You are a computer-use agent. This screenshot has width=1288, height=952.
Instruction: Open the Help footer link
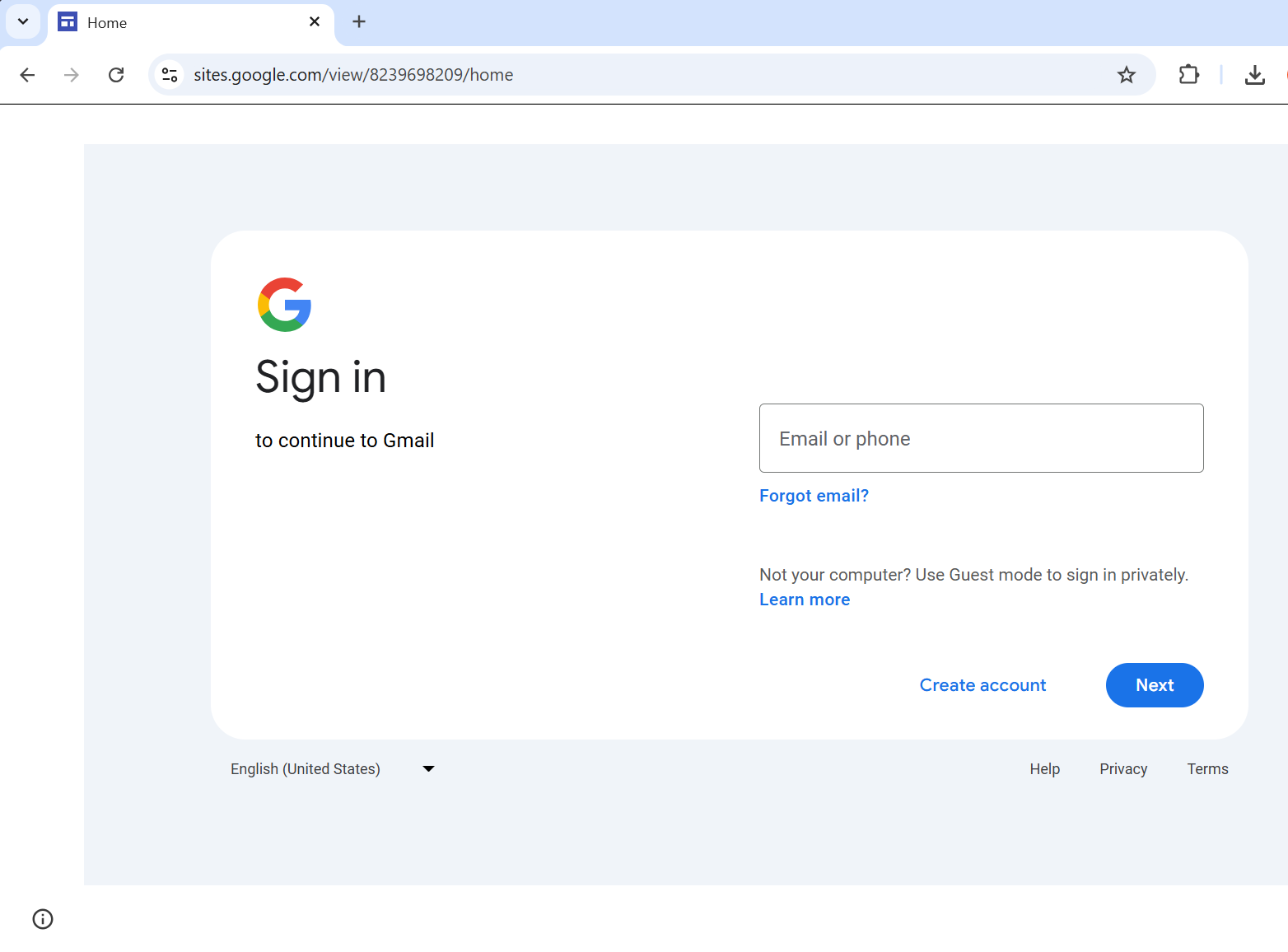[1044, 769]
